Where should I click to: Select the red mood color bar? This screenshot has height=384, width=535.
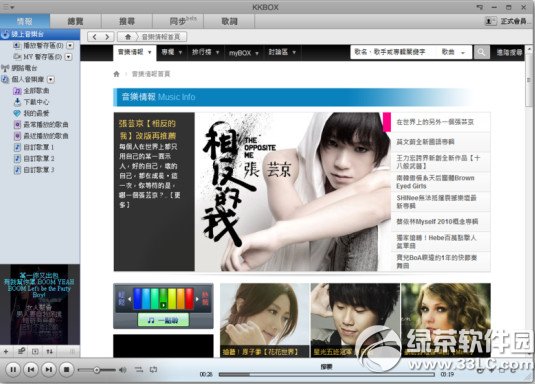click(190, 299)
